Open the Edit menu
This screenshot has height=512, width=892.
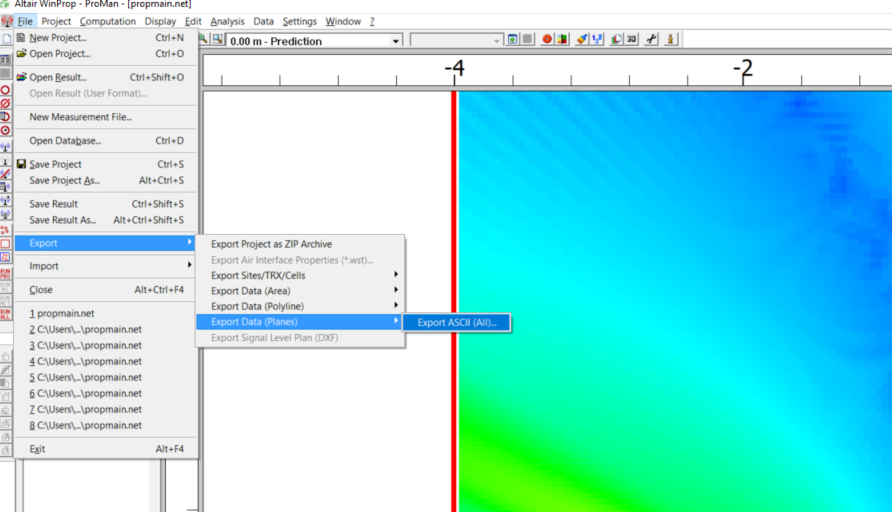(x=193, y=21)
